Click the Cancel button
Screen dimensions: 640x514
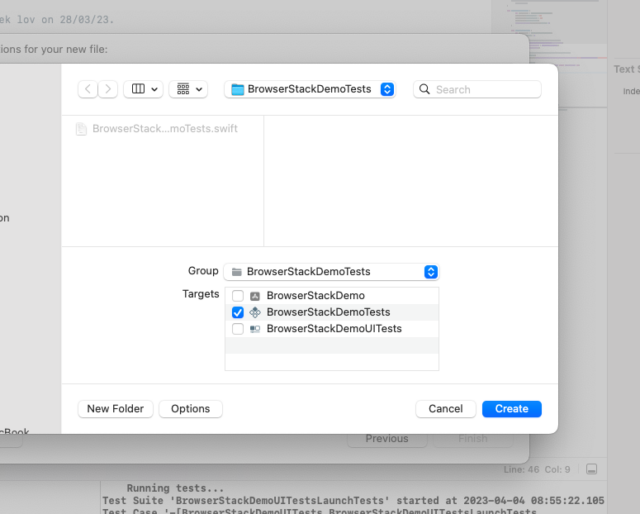446,409
